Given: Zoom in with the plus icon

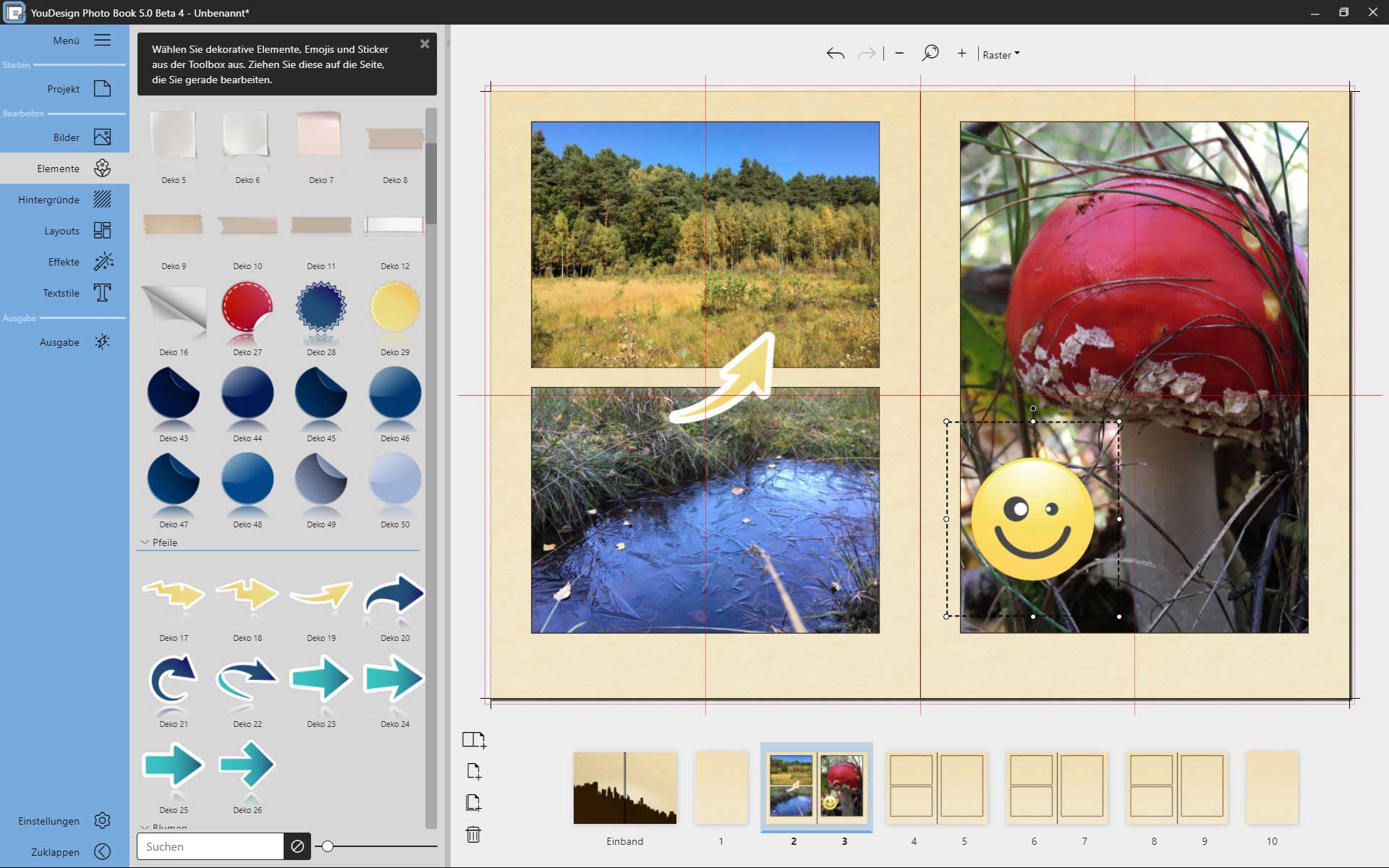Looking at the screenshot, I should click(961, 53).
